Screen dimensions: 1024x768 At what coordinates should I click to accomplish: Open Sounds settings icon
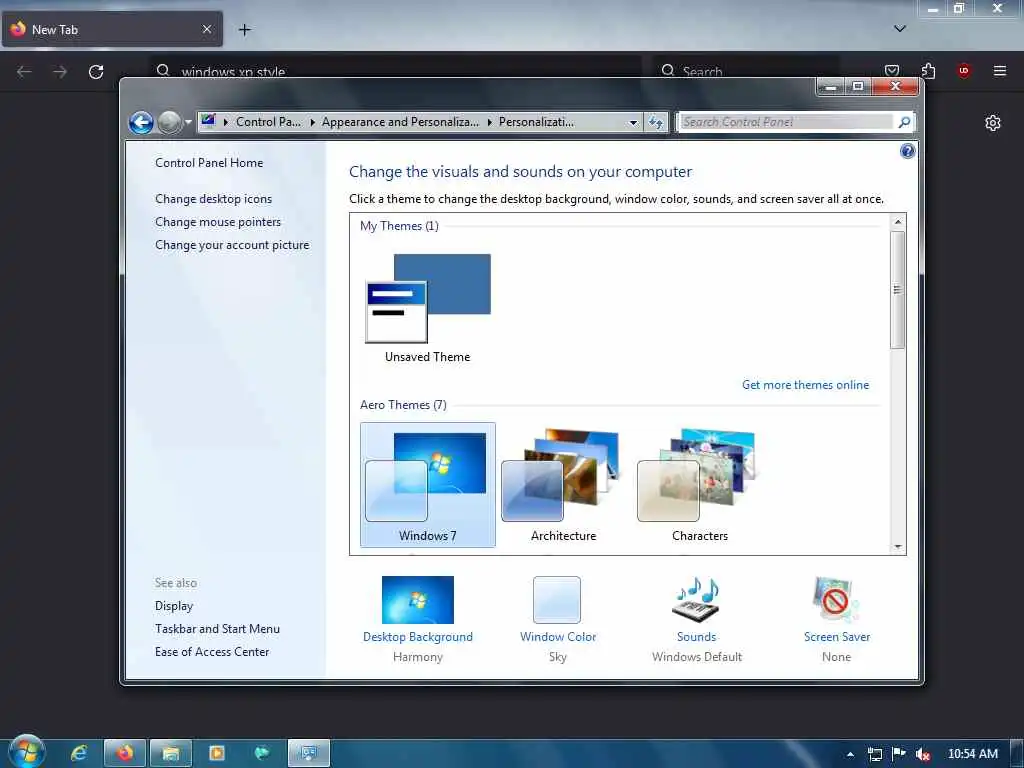pyautogui.click(x=696, y=600)
